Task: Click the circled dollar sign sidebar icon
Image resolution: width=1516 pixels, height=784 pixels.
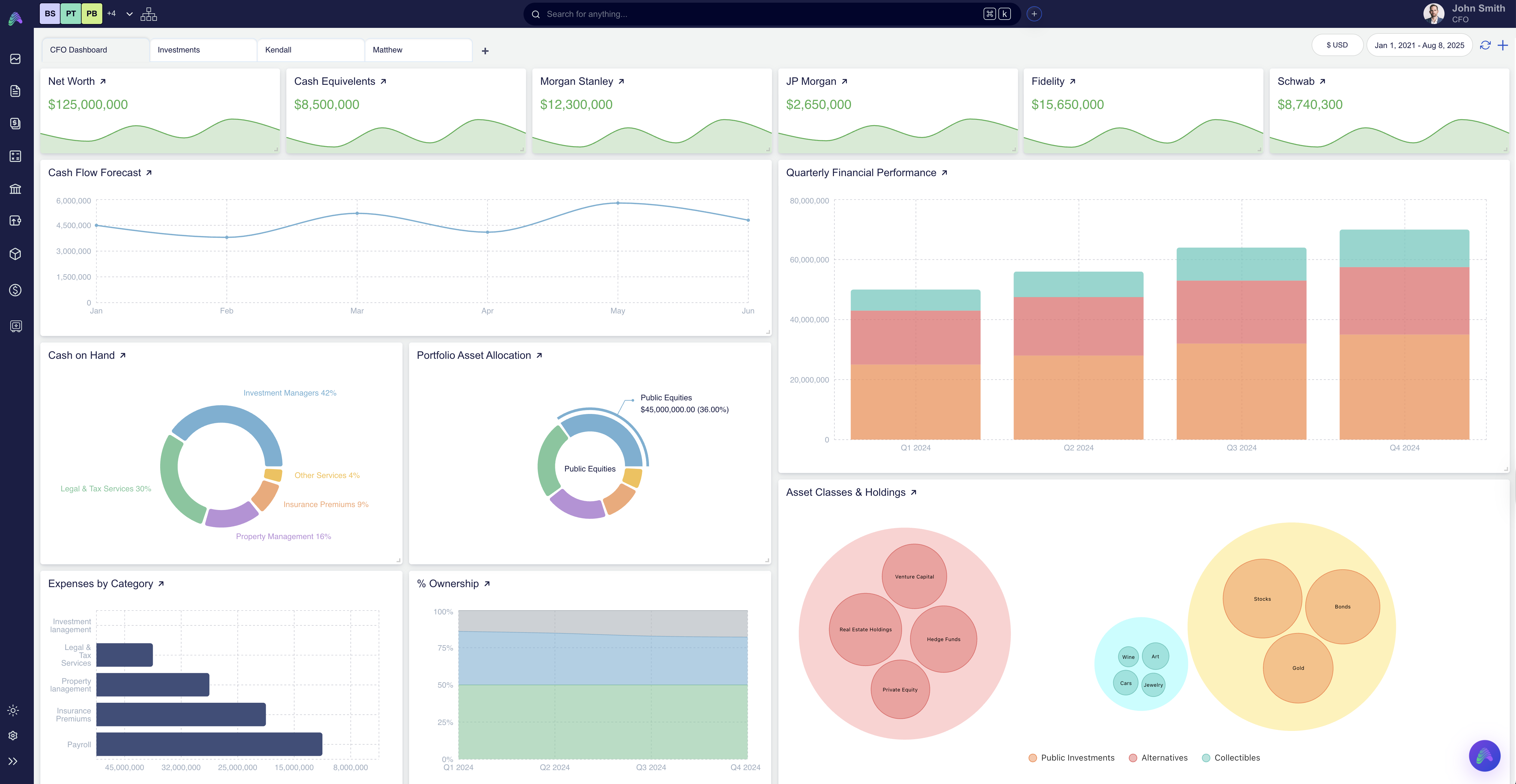Action: [x=15, y=290]
